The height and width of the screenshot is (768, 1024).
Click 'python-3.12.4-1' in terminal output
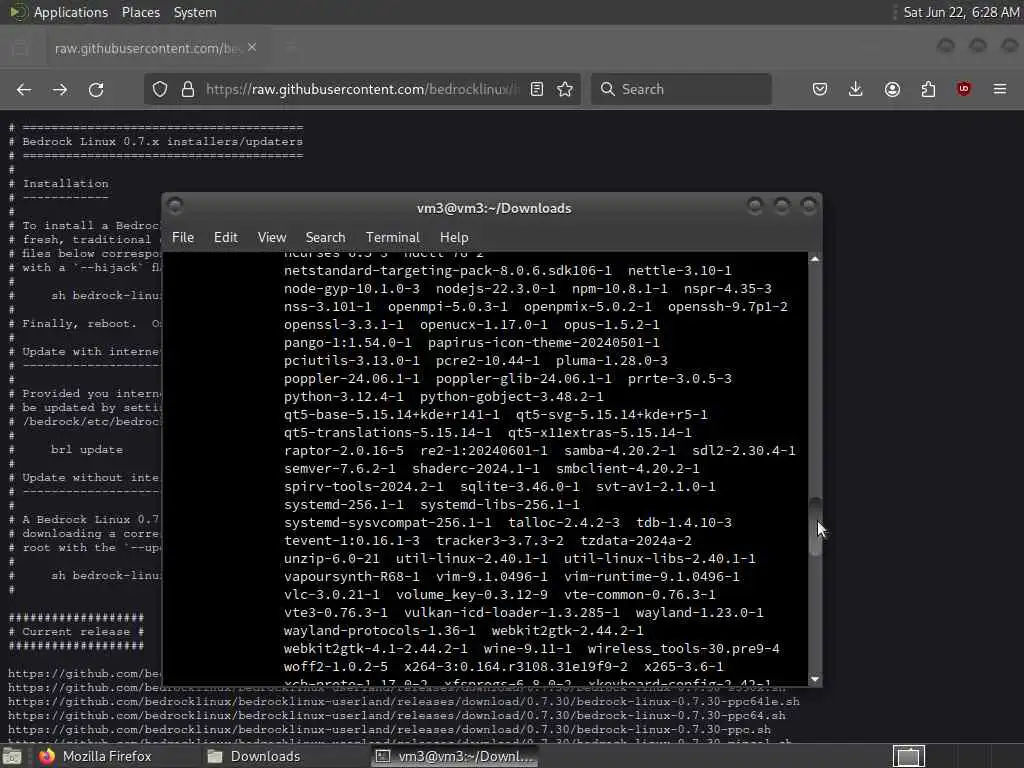[x=344, y=396]
